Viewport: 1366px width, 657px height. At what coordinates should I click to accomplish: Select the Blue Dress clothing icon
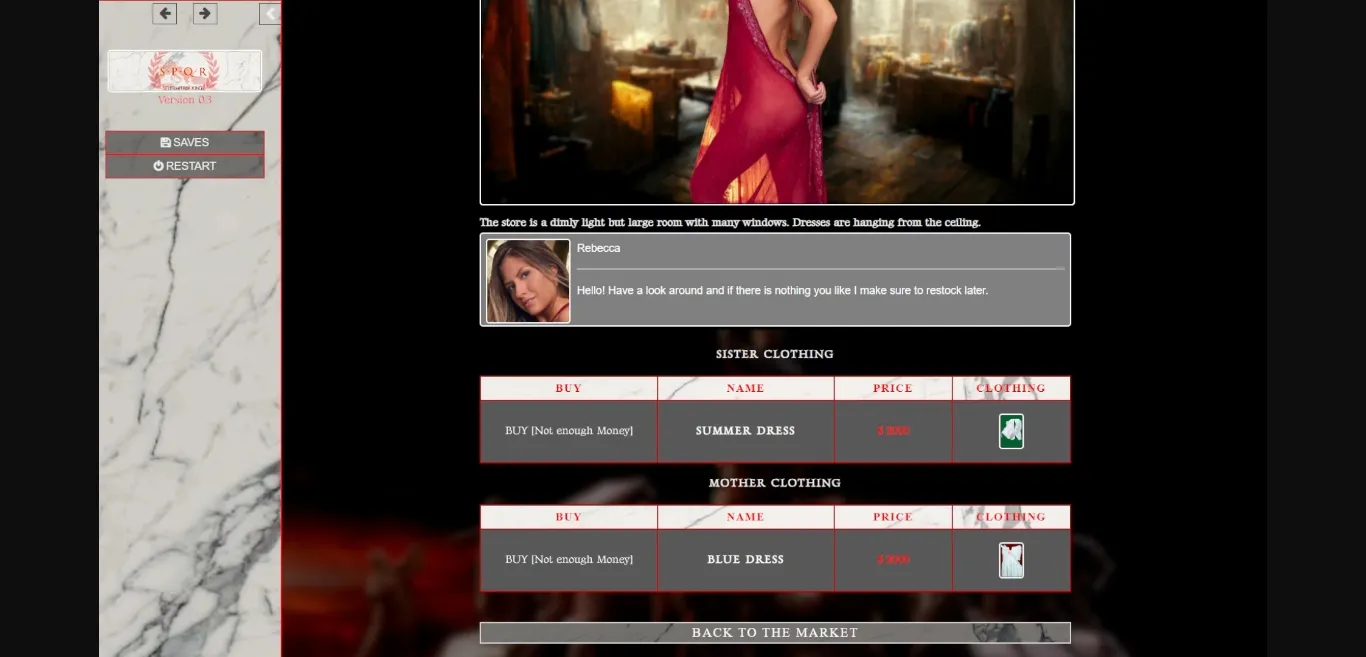click(1011, 560)
